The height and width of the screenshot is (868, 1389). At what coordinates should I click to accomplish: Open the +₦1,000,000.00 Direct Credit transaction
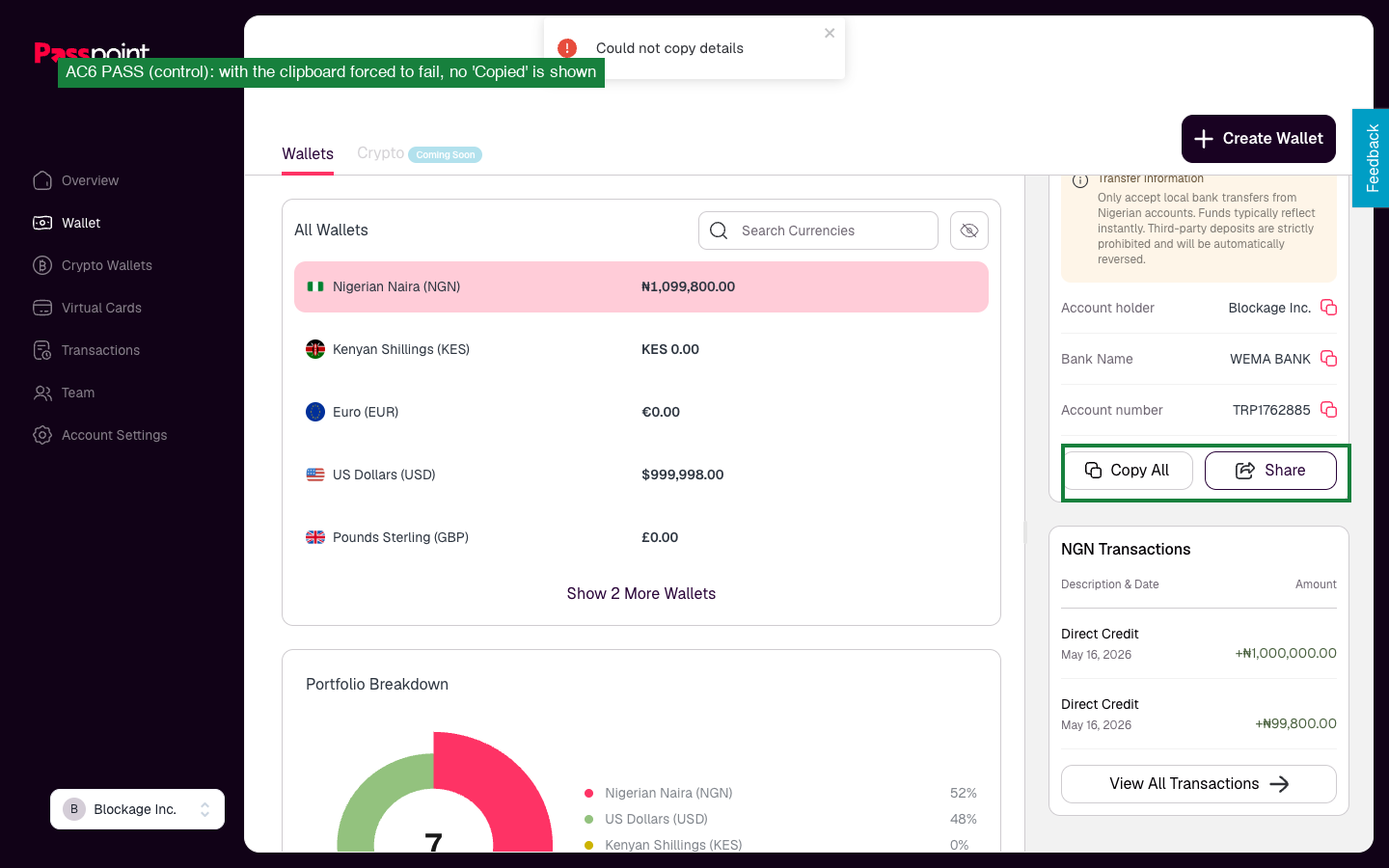point(1199,643)
